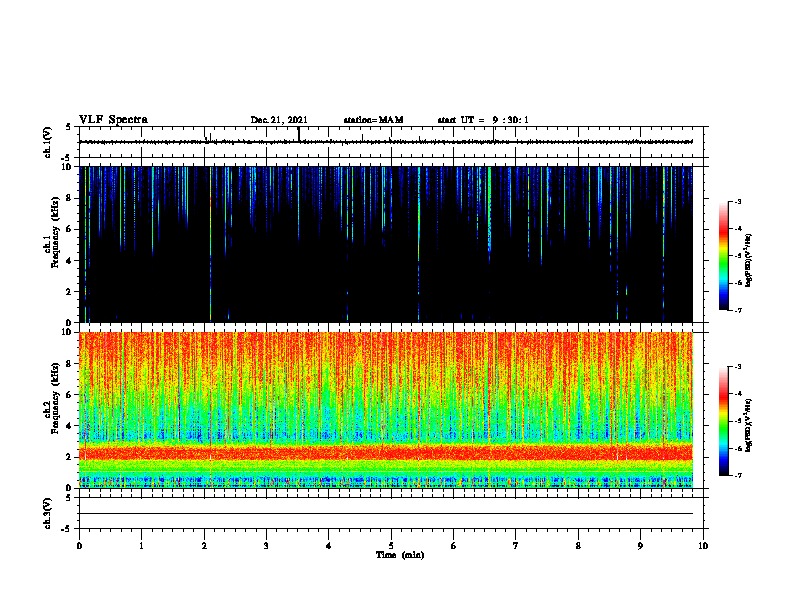Click time-axis tick label "5" at the bottom
Image resolution: width=792 pixels, height=612 pixels.
coord(391,546)
